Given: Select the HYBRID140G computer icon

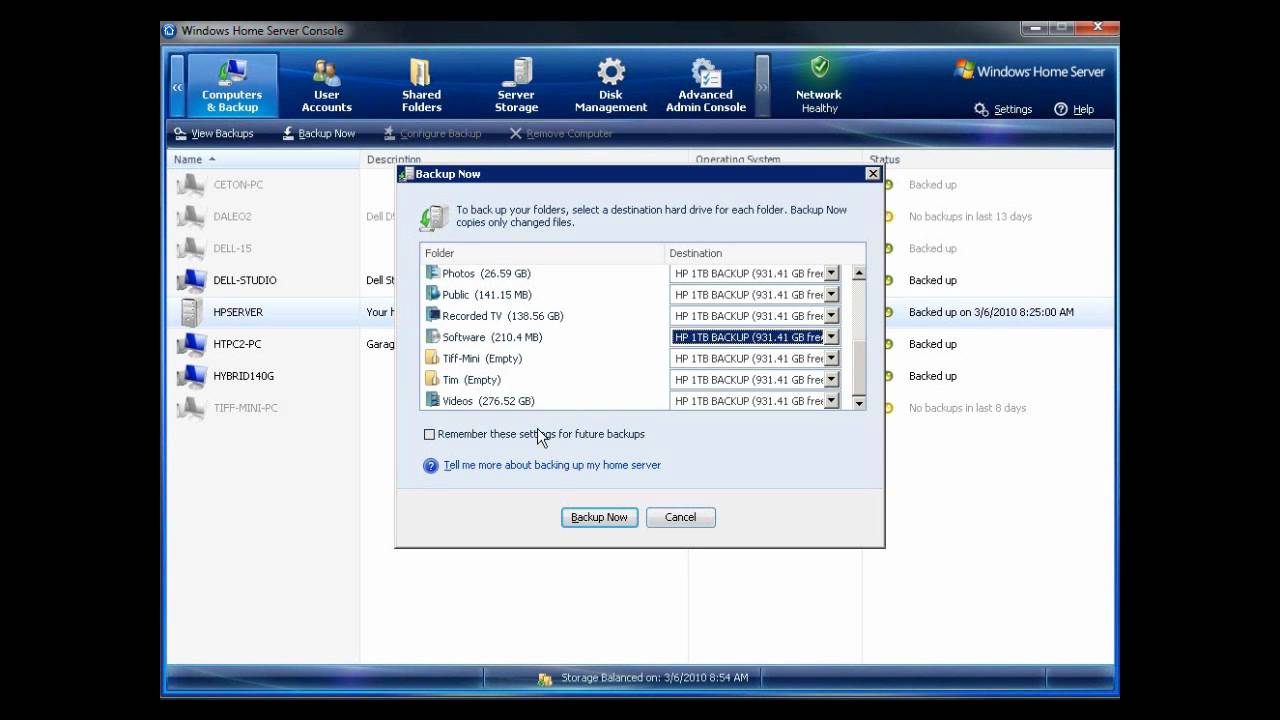Looking at the screenshot, I should [x=190, y=377].
